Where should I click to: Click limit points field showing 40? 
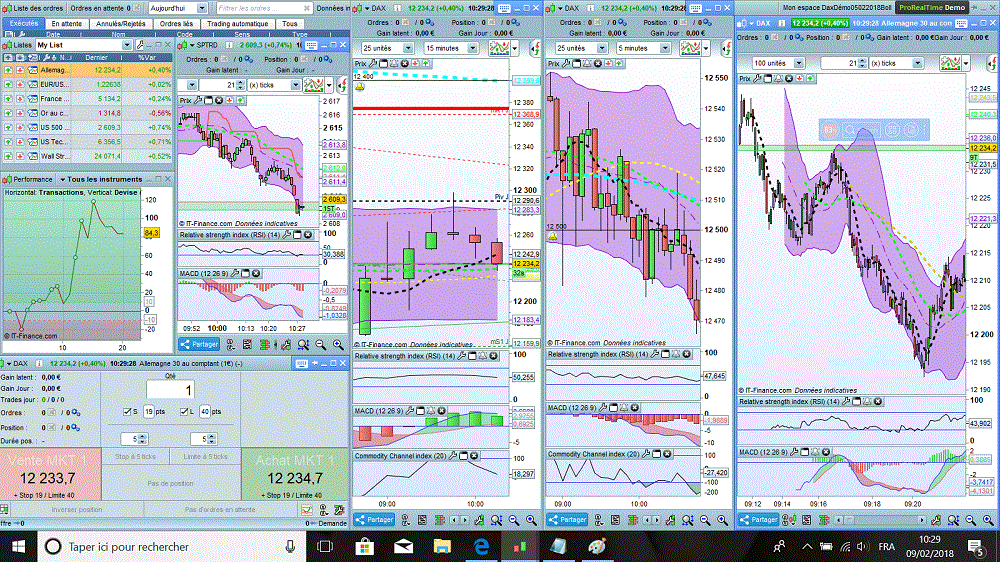tap(205, 412)
